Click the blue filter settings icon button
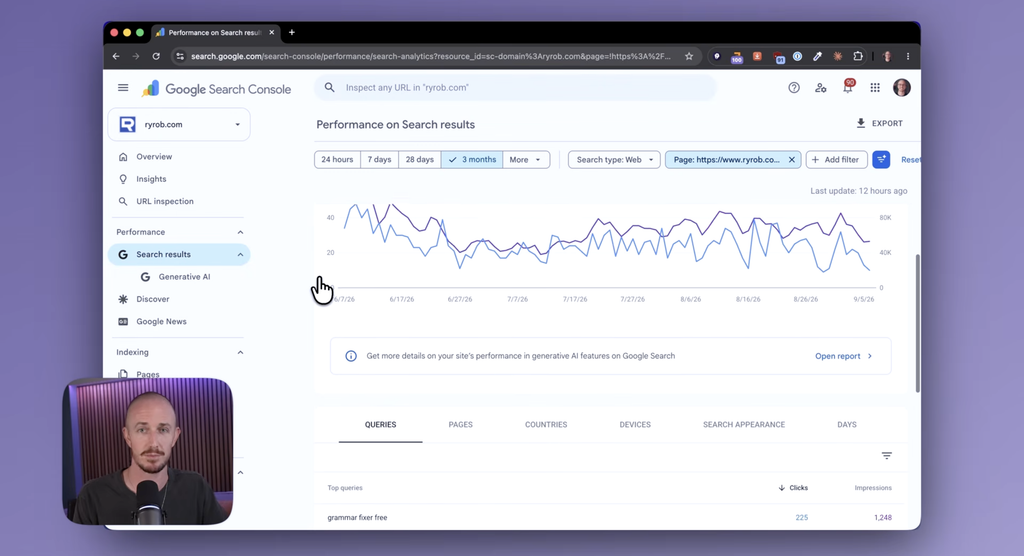This screenshot has height=556, width=1024. pos(881,159)
